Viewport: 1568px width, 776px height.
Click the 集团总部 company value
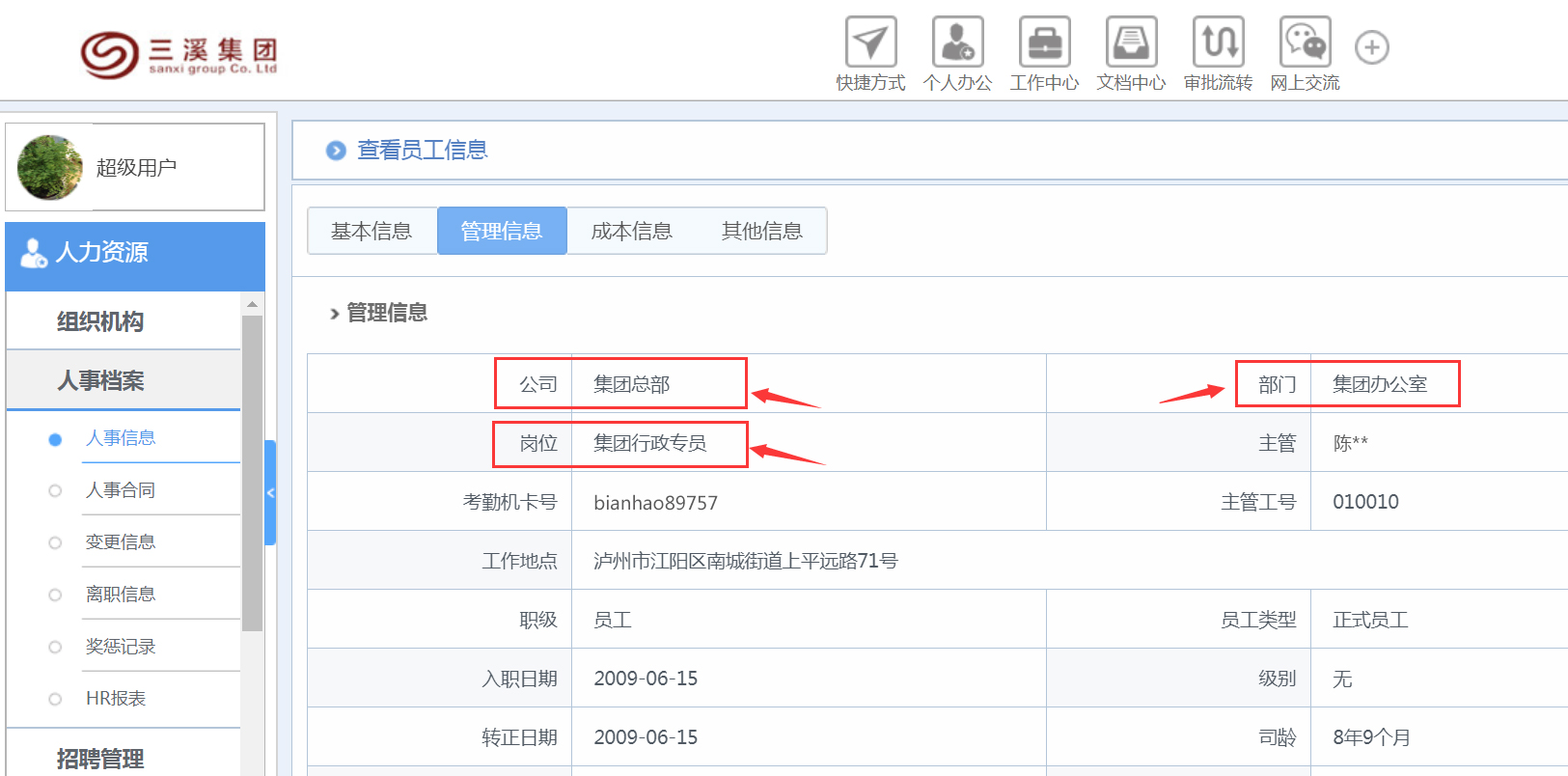632,384
